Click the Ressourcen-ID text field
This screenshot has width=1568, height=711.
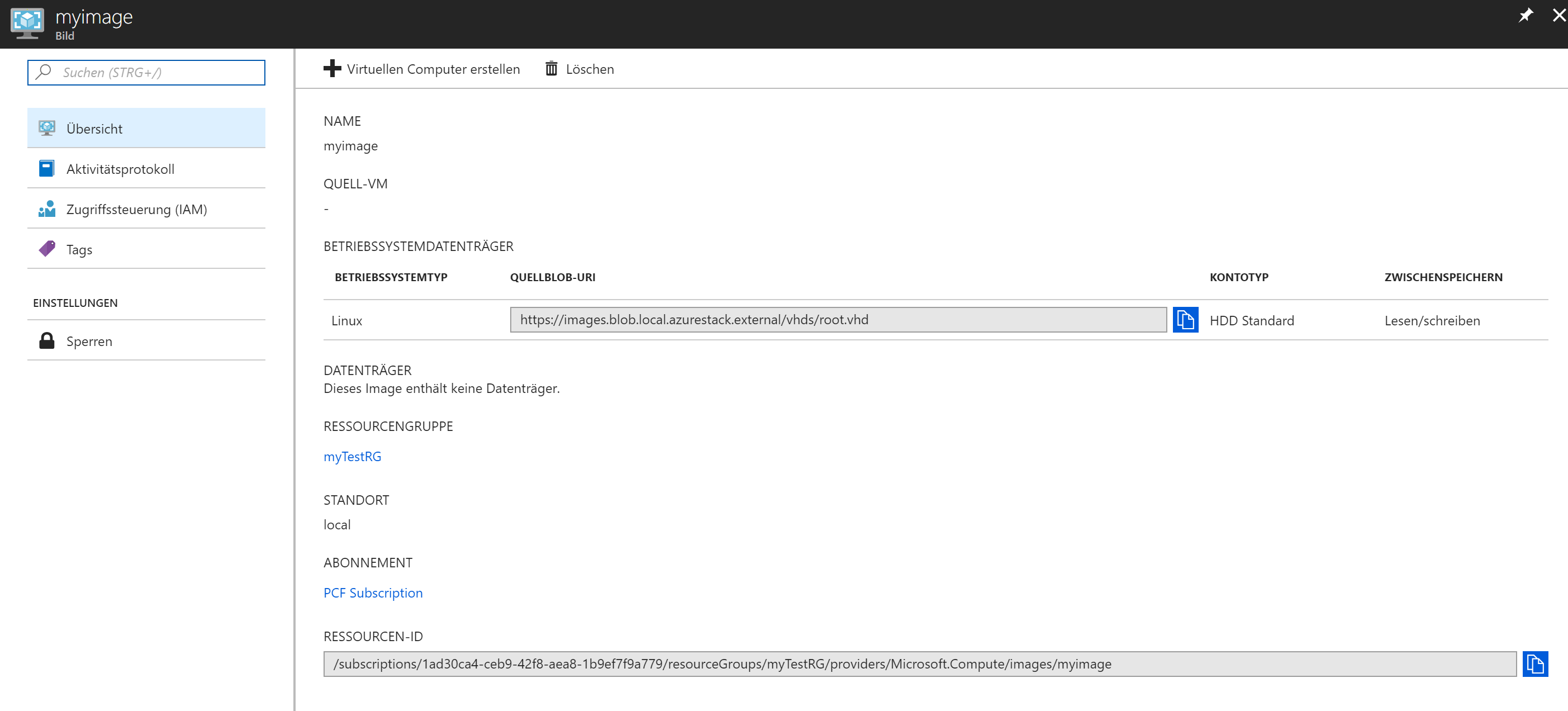click(920, 663)
